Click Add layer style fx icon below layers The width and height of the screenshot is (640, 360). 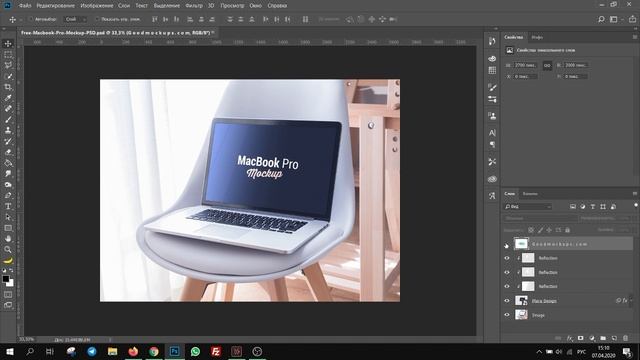click(x=570, y=338)
